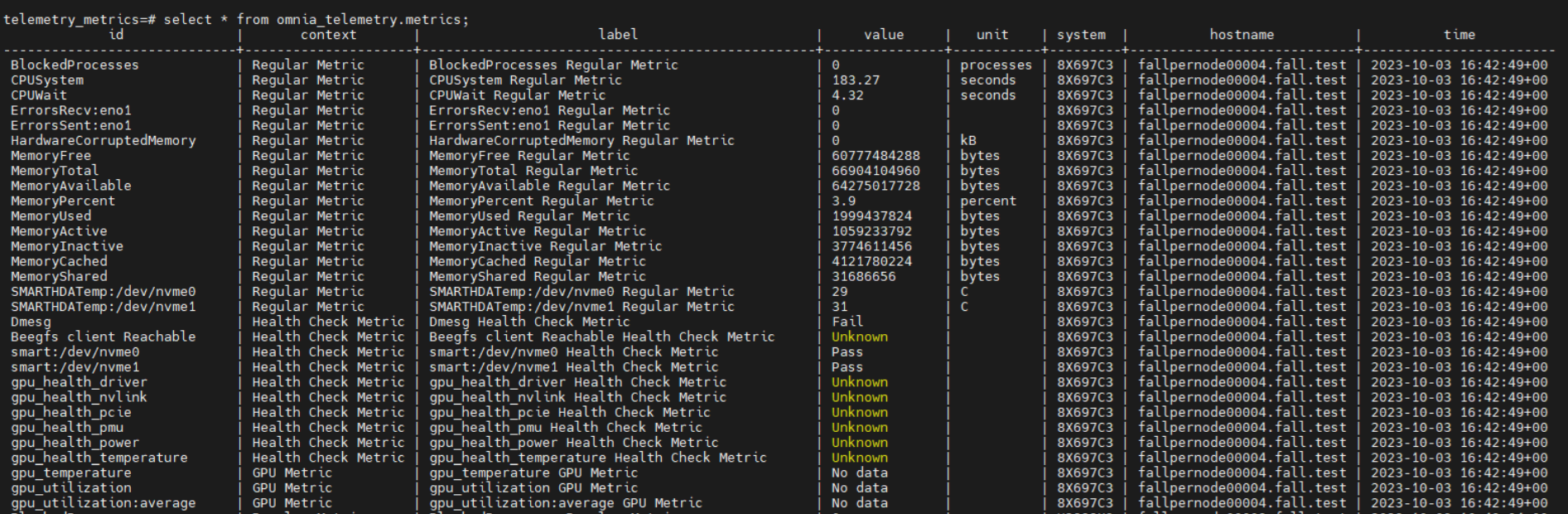Select the gpu_health_temperature id cell
This screenshot has height=514, width=1568.
point(99,458)
